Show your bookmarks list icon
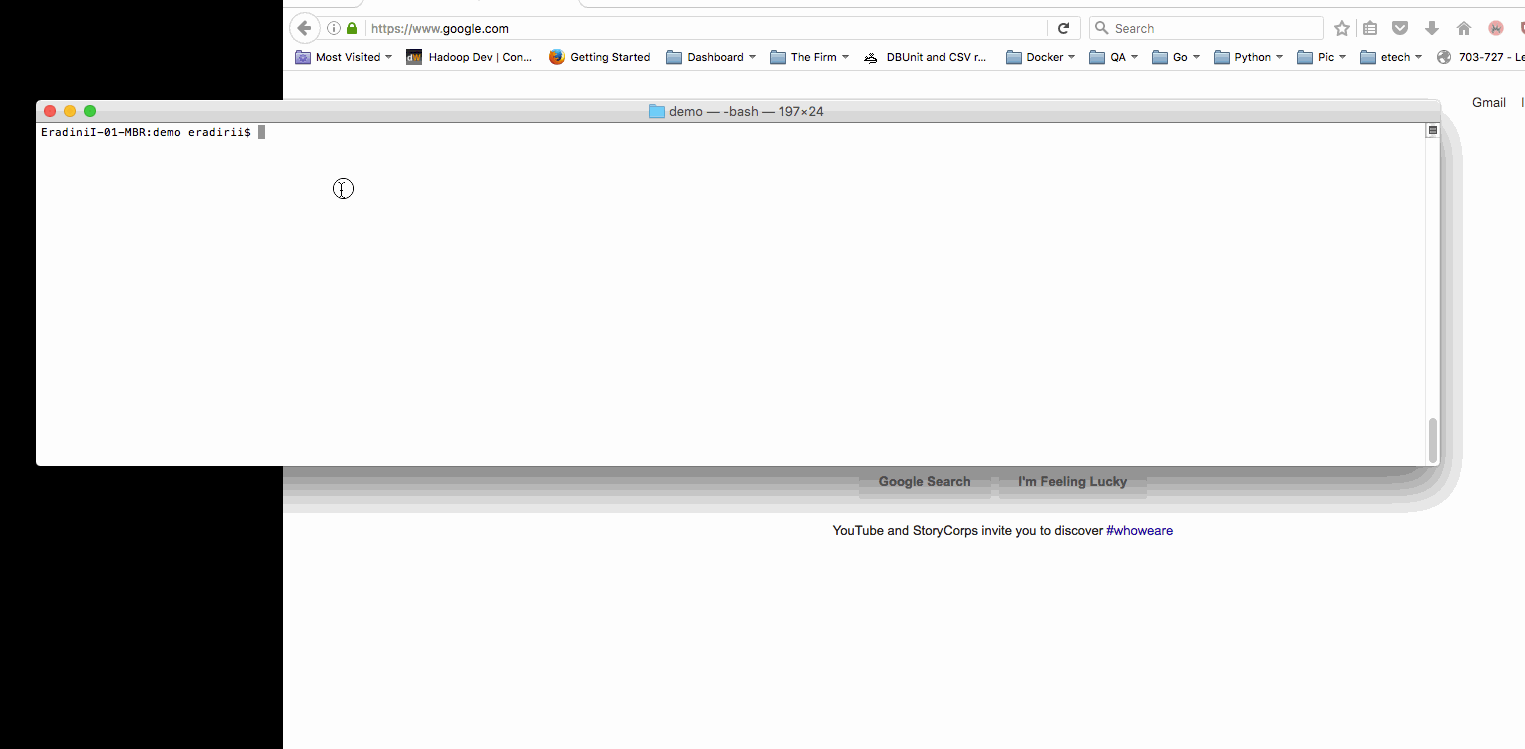1525x749 pixels. 1370,28
